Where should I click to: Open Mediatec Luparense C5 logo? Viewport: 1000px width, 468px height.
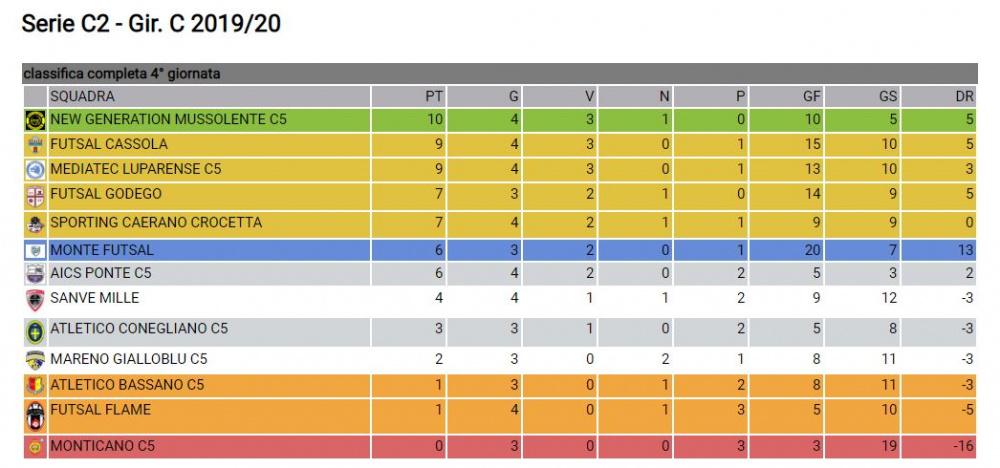pos(35,170)
